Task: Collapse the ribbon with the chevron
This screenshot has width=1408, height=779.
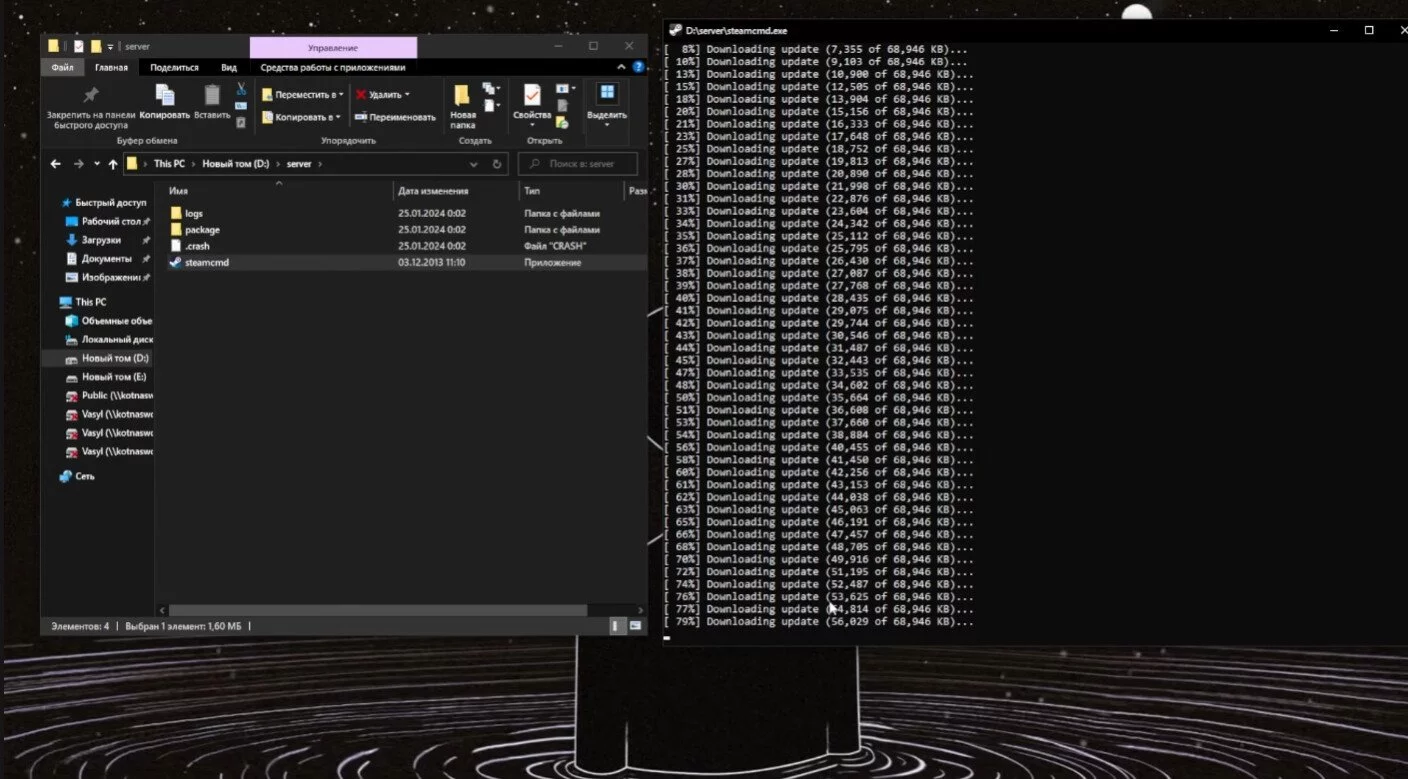Action: 622,68
